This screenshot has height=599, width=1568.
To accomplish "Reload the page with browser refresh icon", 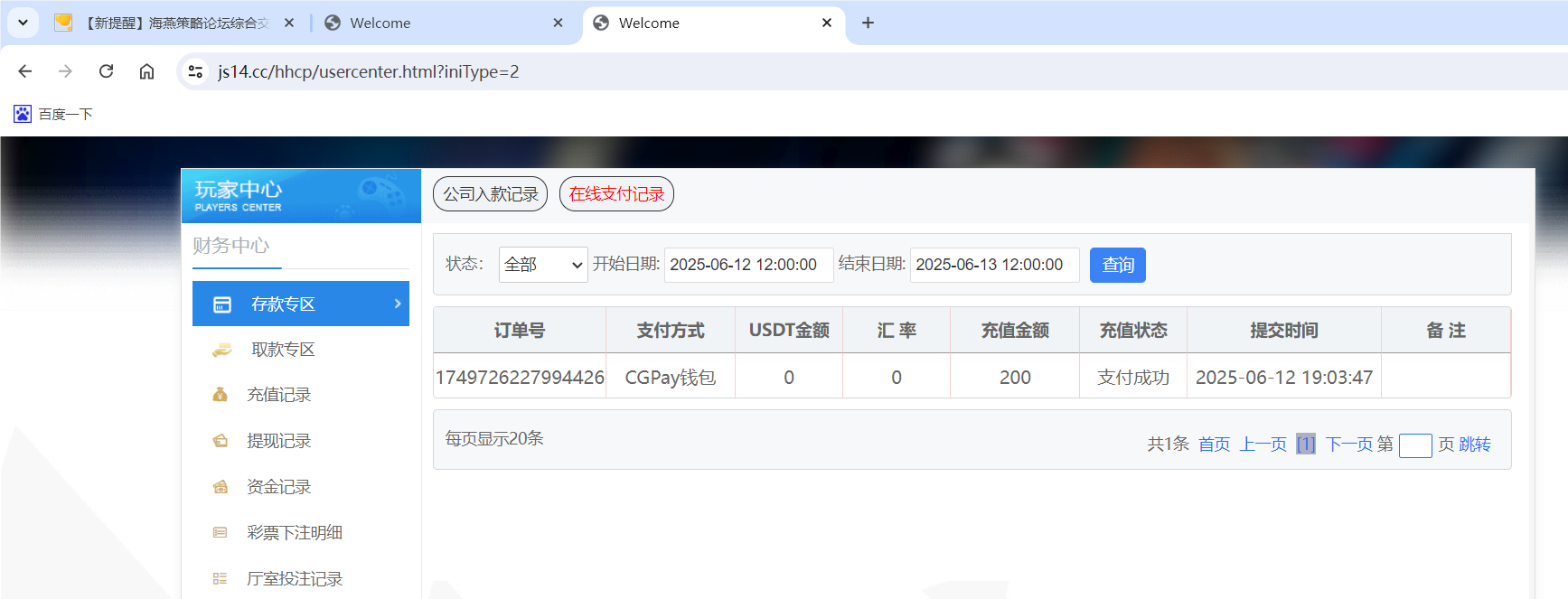I will coord(106,71).
